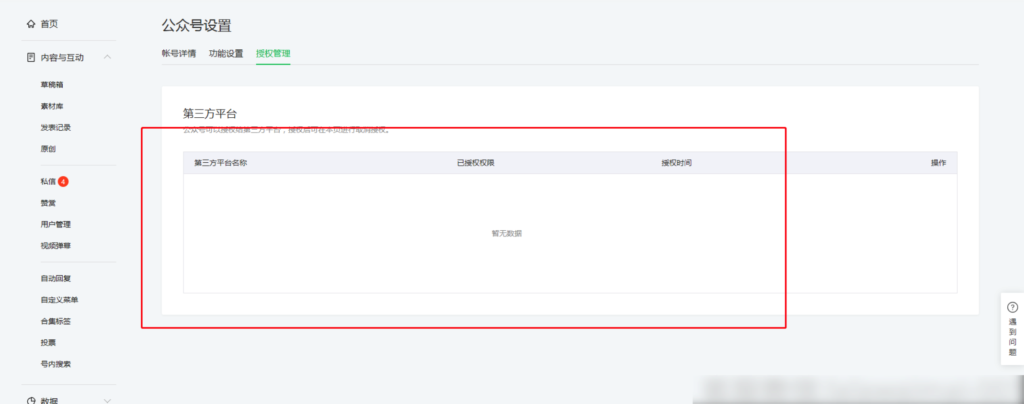This screenshot has height=404, width=1024.
Task: Go to 自动回复 settings
Action: click(55, 278)
